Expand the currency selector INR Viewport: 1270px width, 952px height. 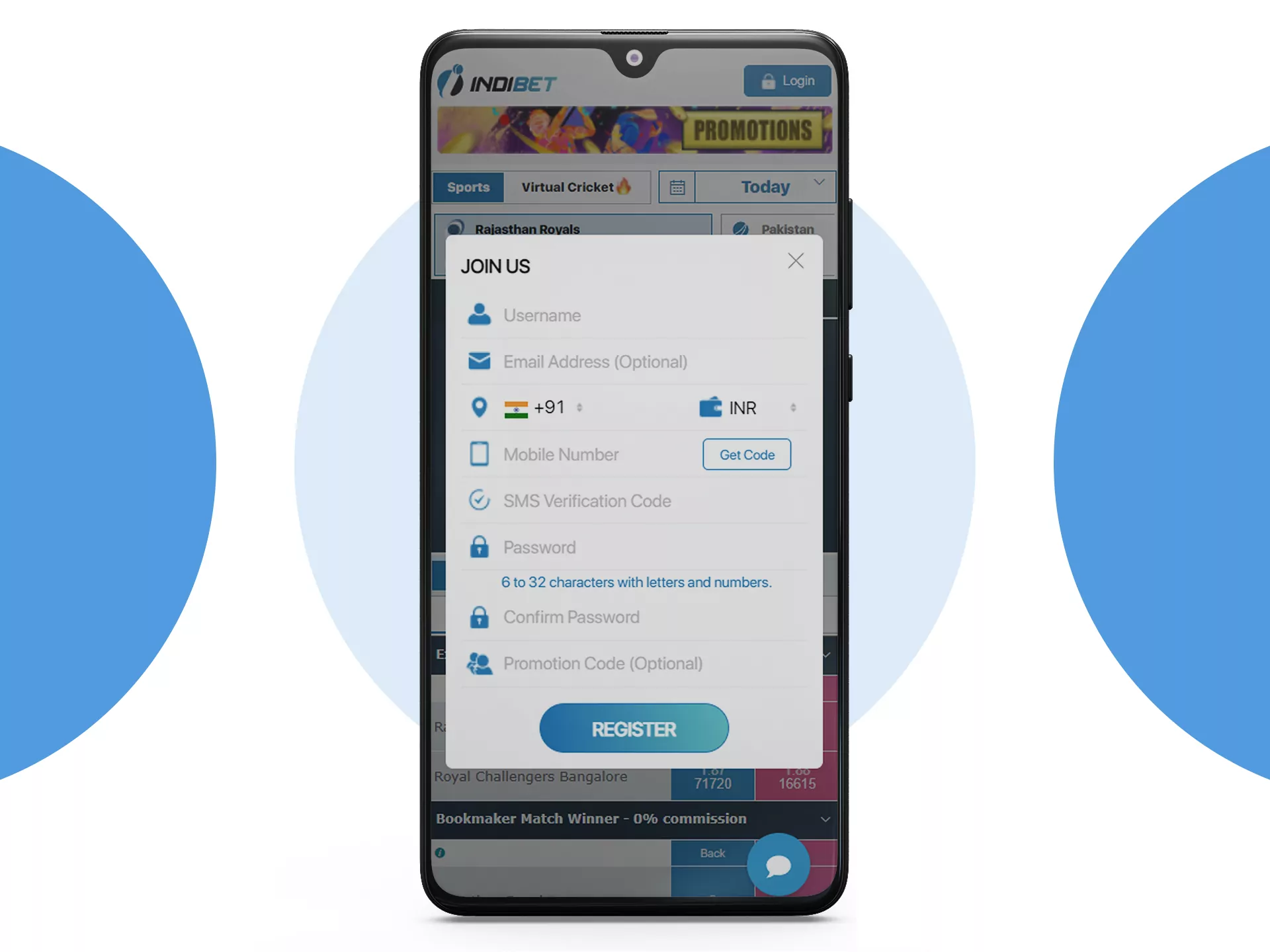(x=755, y=407)
